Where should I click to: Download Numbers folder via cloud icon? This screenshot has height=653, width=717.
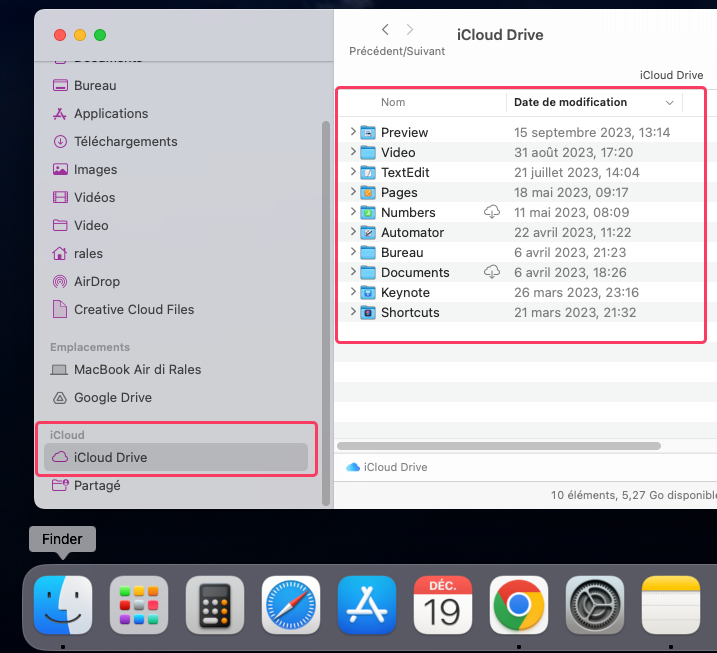pyautogui.click(x=492, y=212)
